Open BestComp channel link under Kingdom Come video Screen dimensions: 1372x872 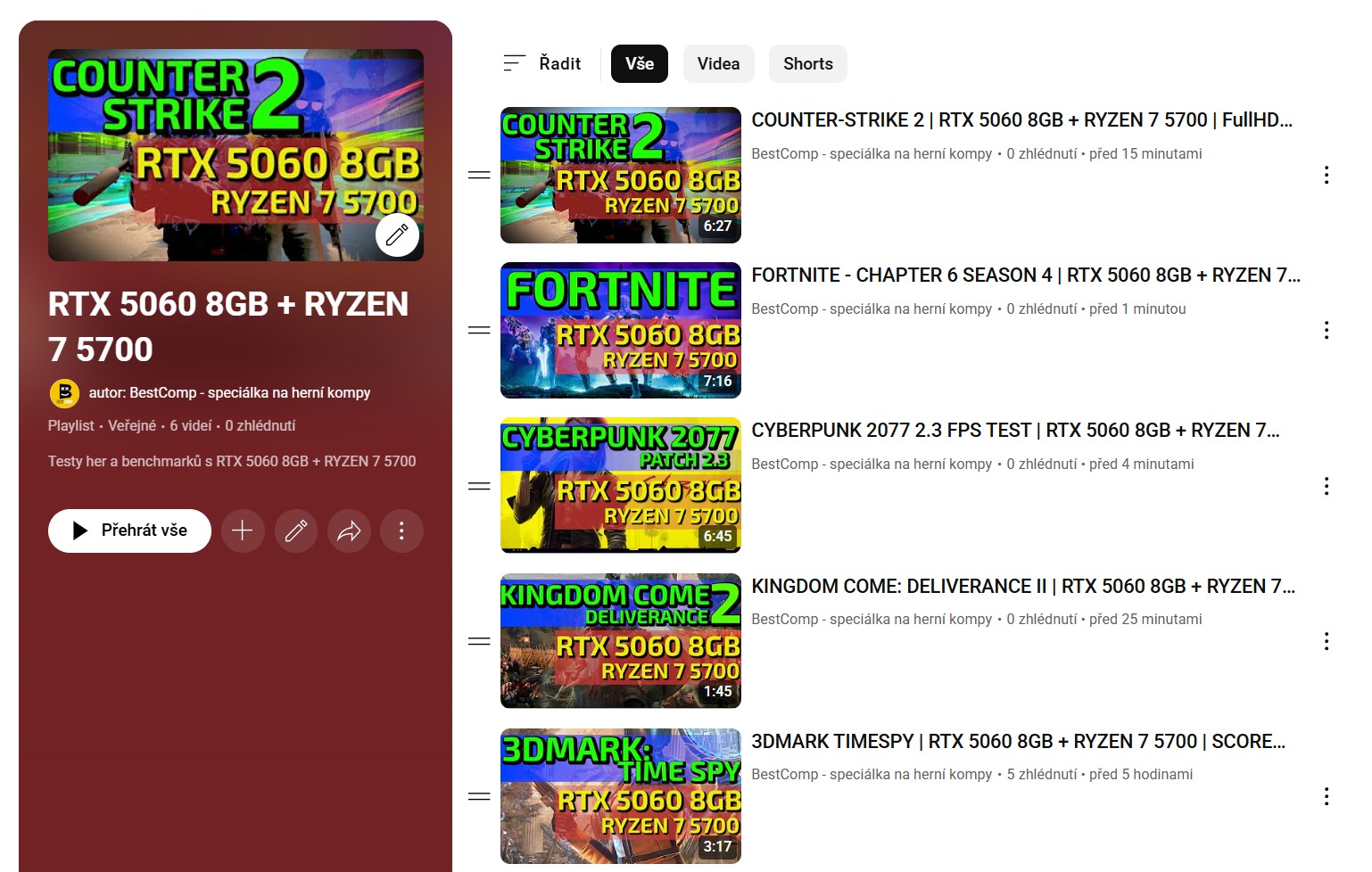tap(872, 619)
